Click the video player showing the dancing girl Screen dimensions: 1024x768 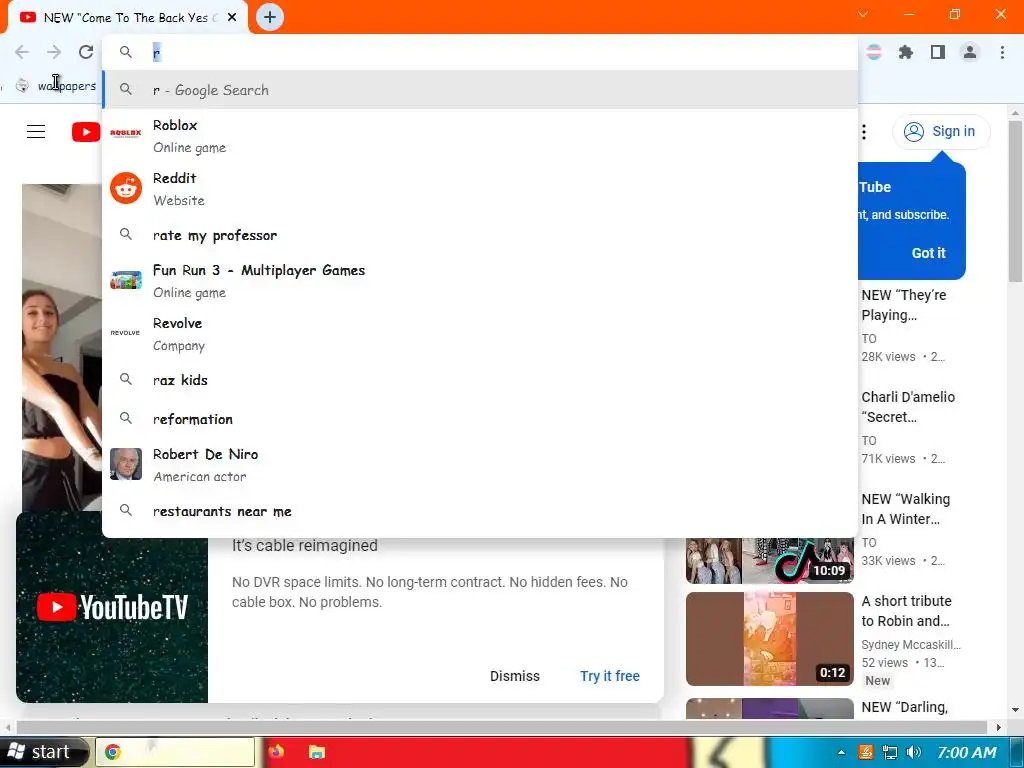62,347
